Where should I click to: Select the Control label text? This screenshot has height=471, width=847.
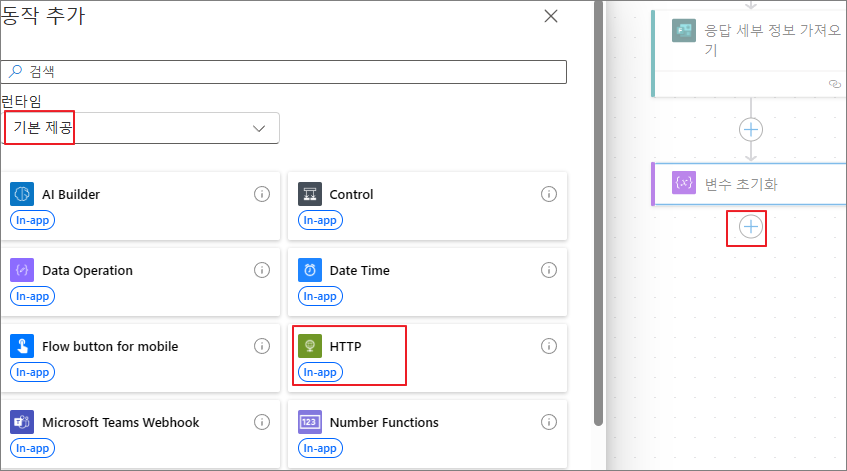click(x=351, y=194)
